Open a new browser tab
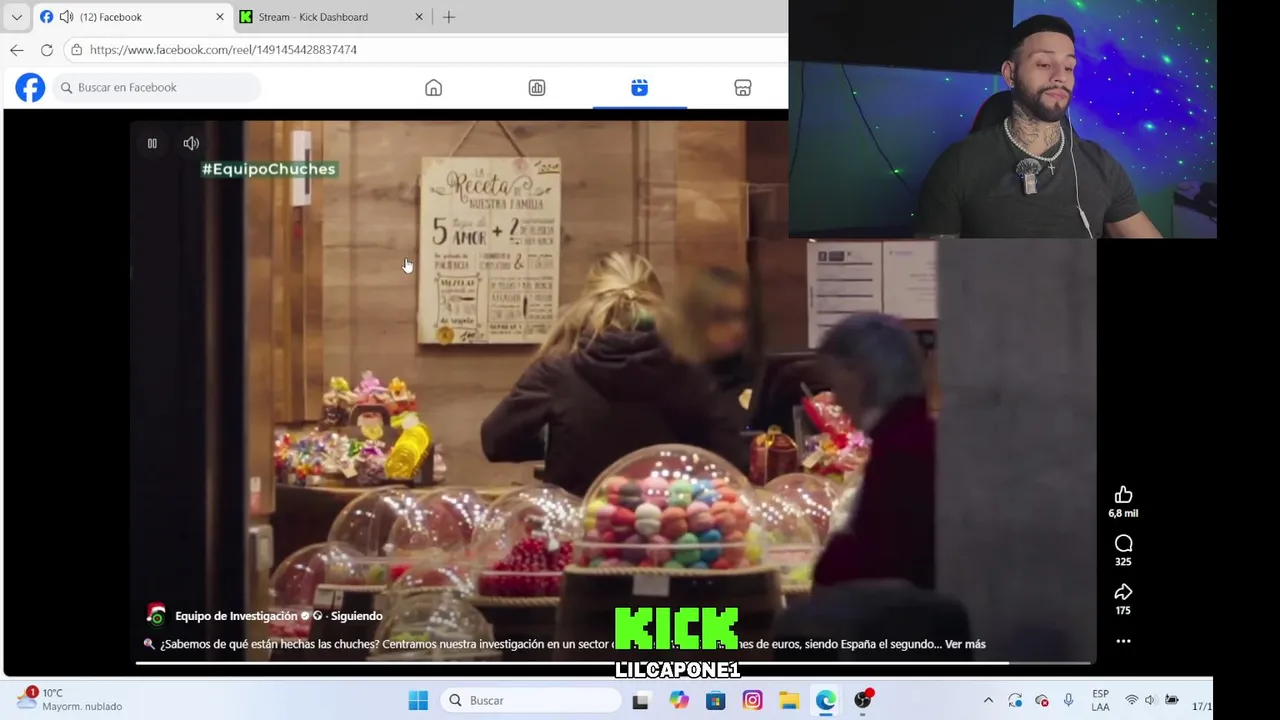This screenshot has width=1280, height=720. (449, 17)
